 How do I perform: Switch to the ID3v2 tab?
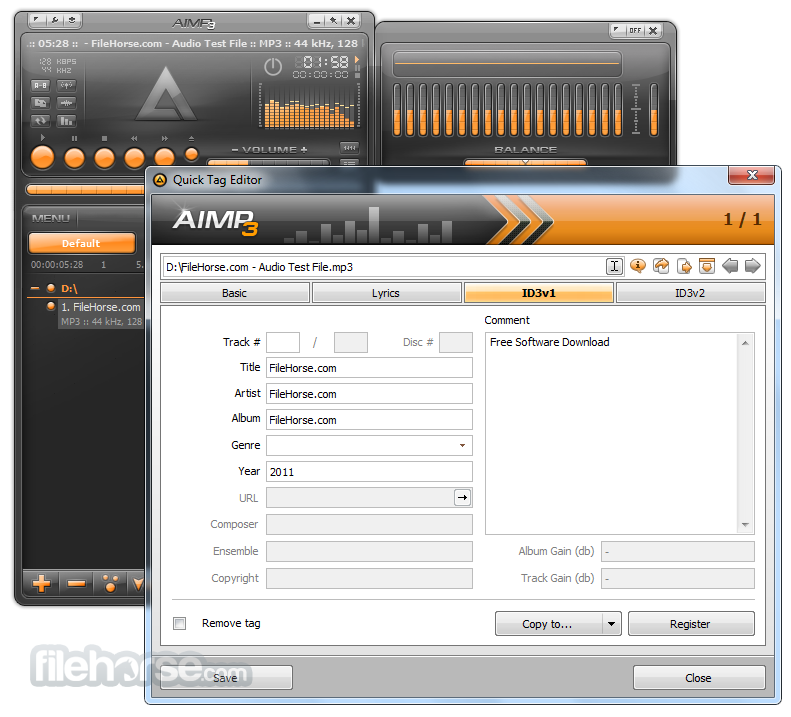tap(691, 293)
